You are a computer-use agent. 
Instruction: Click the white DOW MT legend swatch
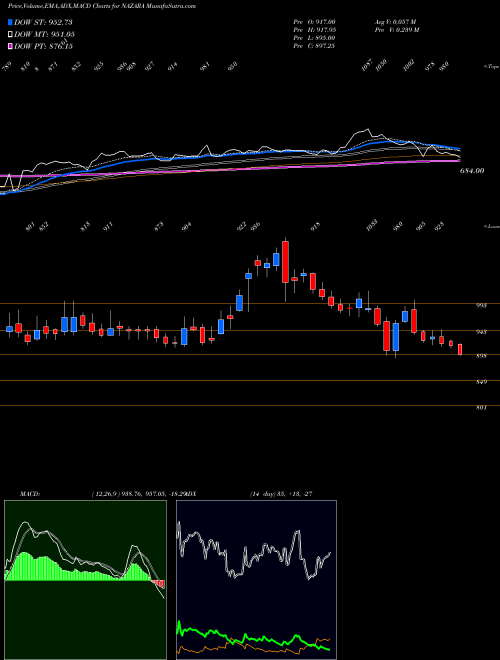[10, 35]
